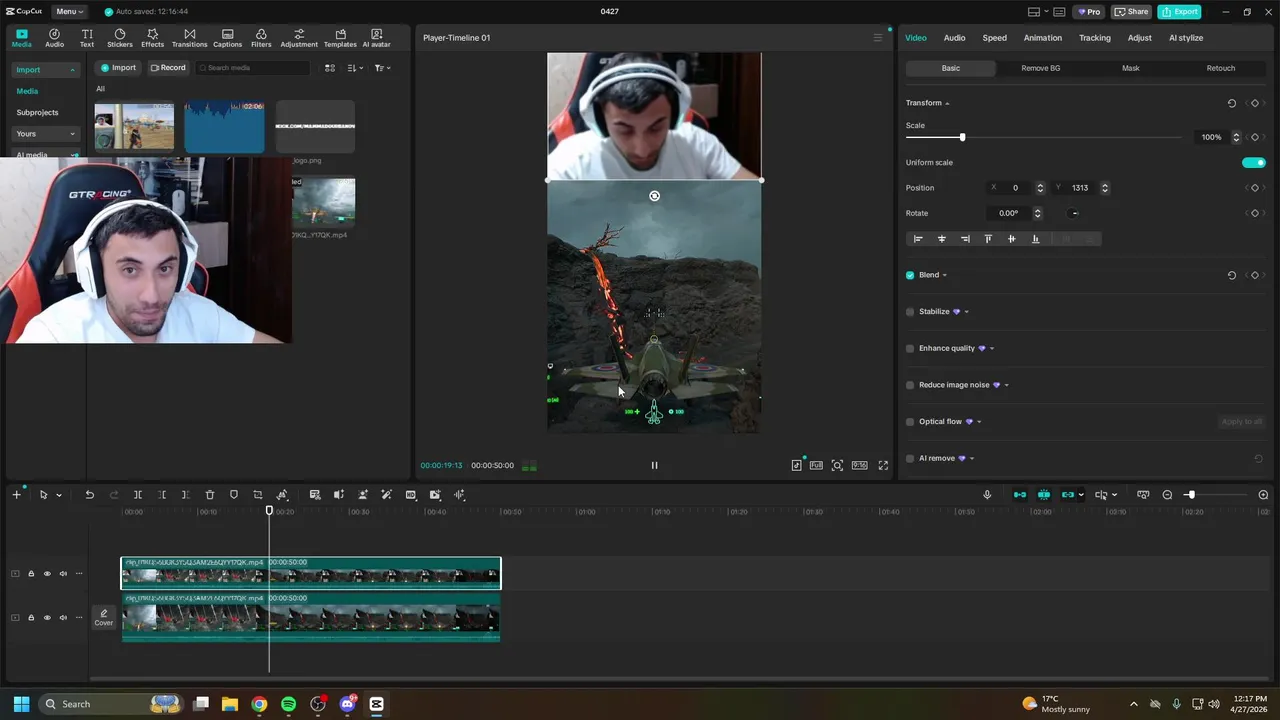This screenshot has width=1280, height=720.
Task: Open the Effects panel
Action: pyautogui.click(x=152, y=38)
